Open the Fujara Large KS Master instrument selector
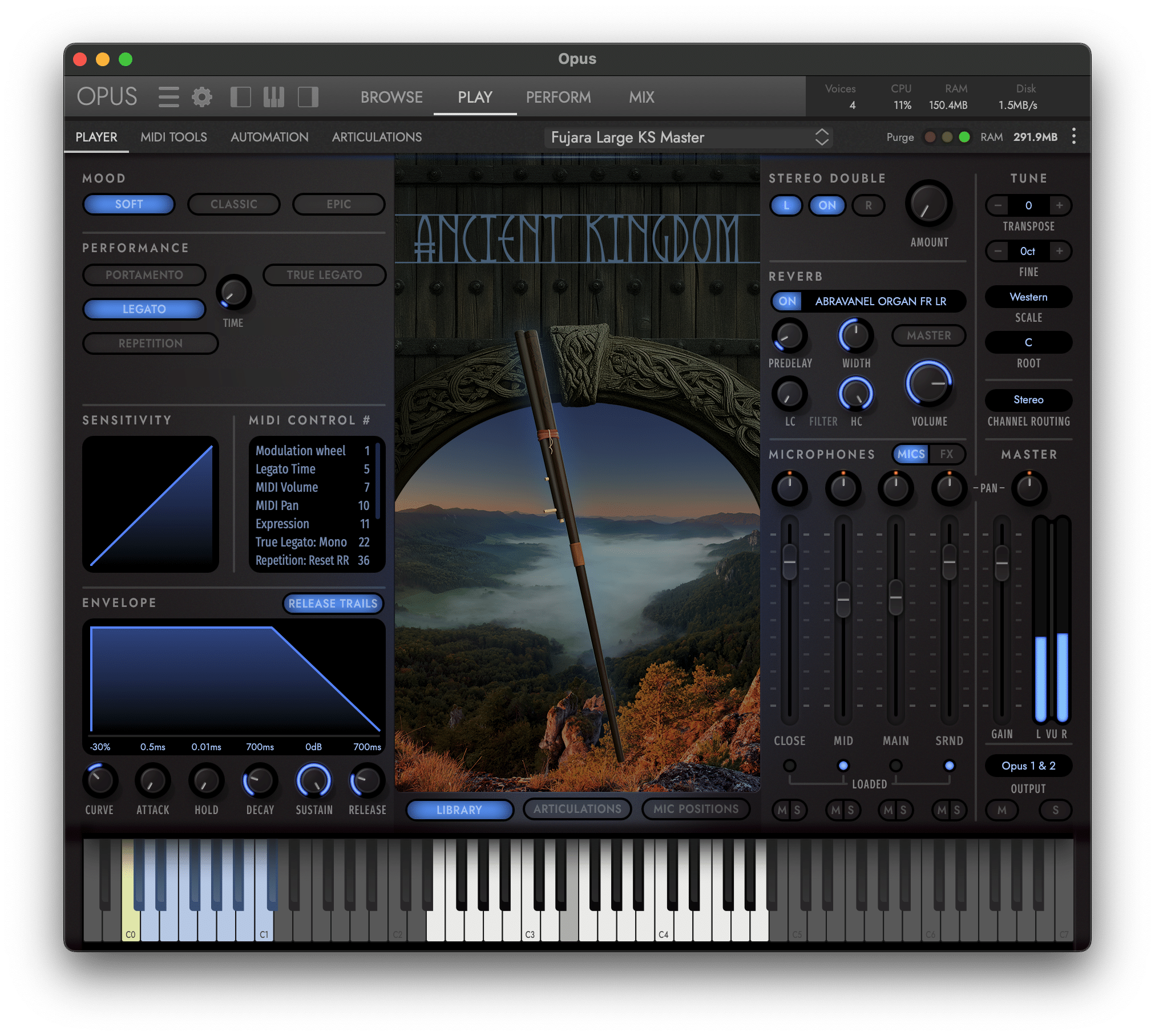 click(688, 137)
